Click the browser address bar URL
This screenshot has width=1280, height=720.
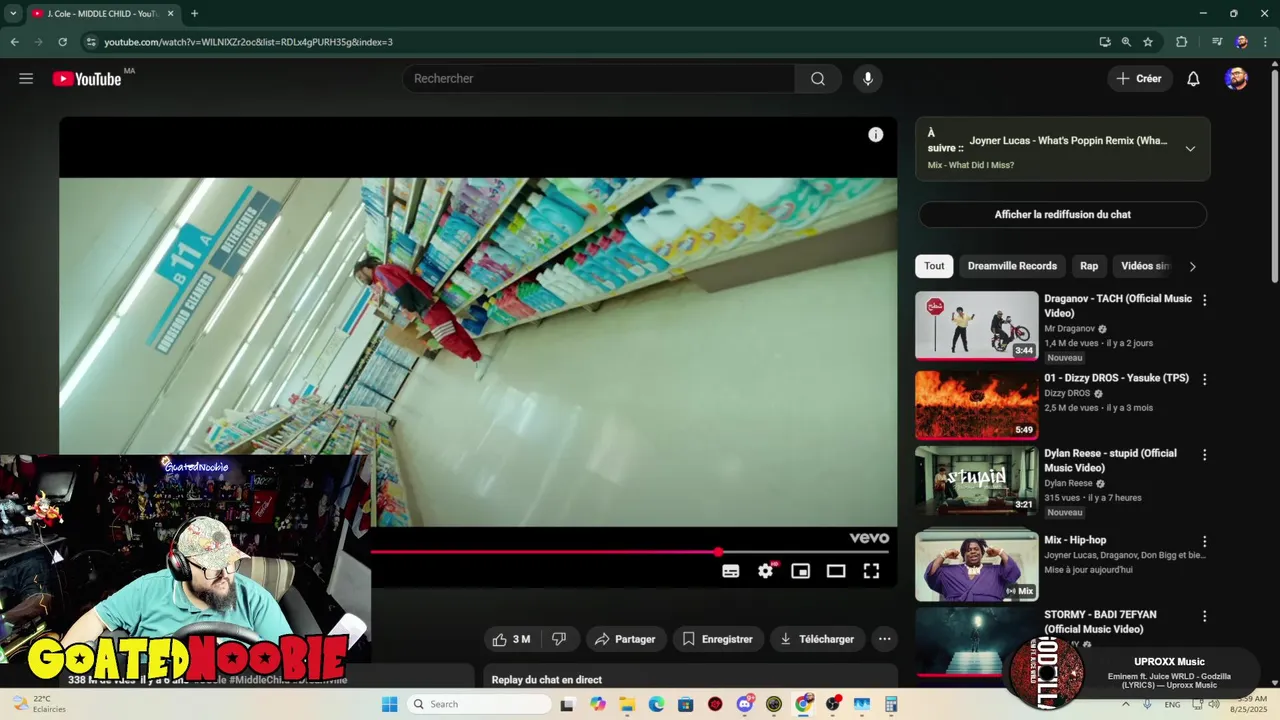[x=248, y=42]
